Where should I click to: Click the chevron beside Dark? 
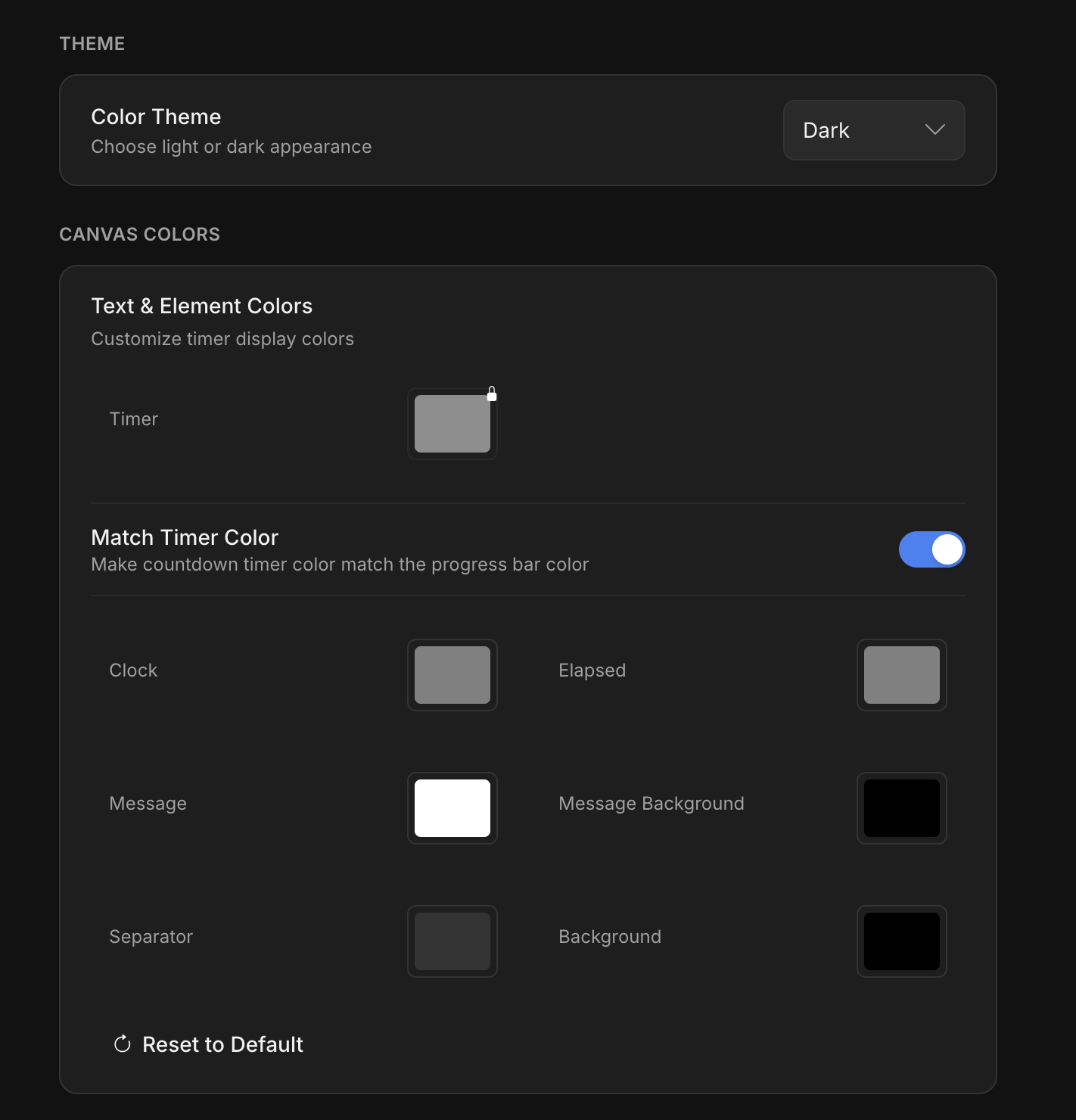coord(935,130)
